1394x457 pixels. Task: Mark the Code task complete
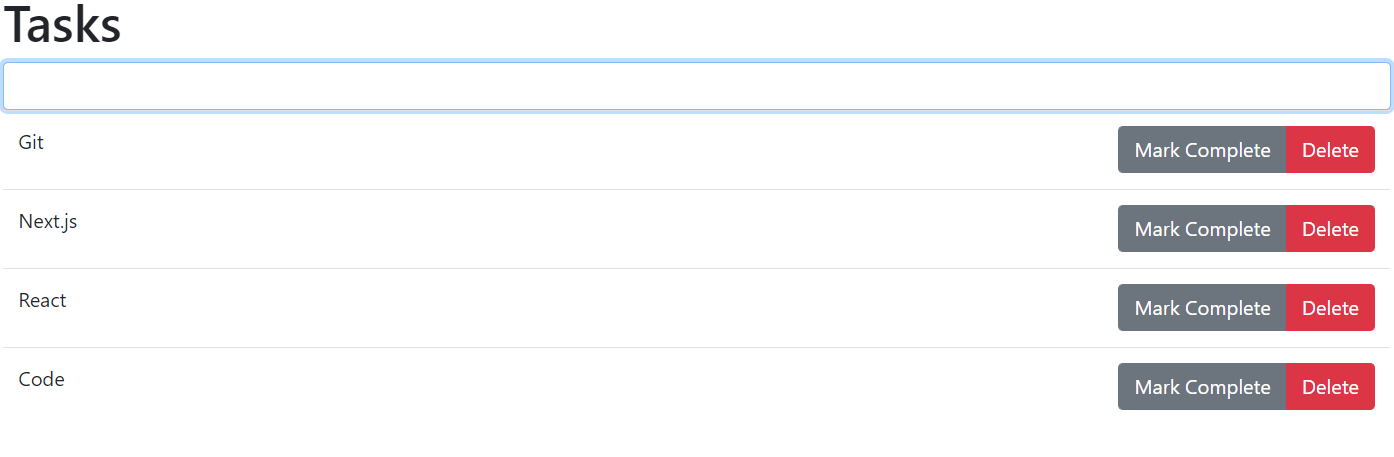click(1202, 387)
